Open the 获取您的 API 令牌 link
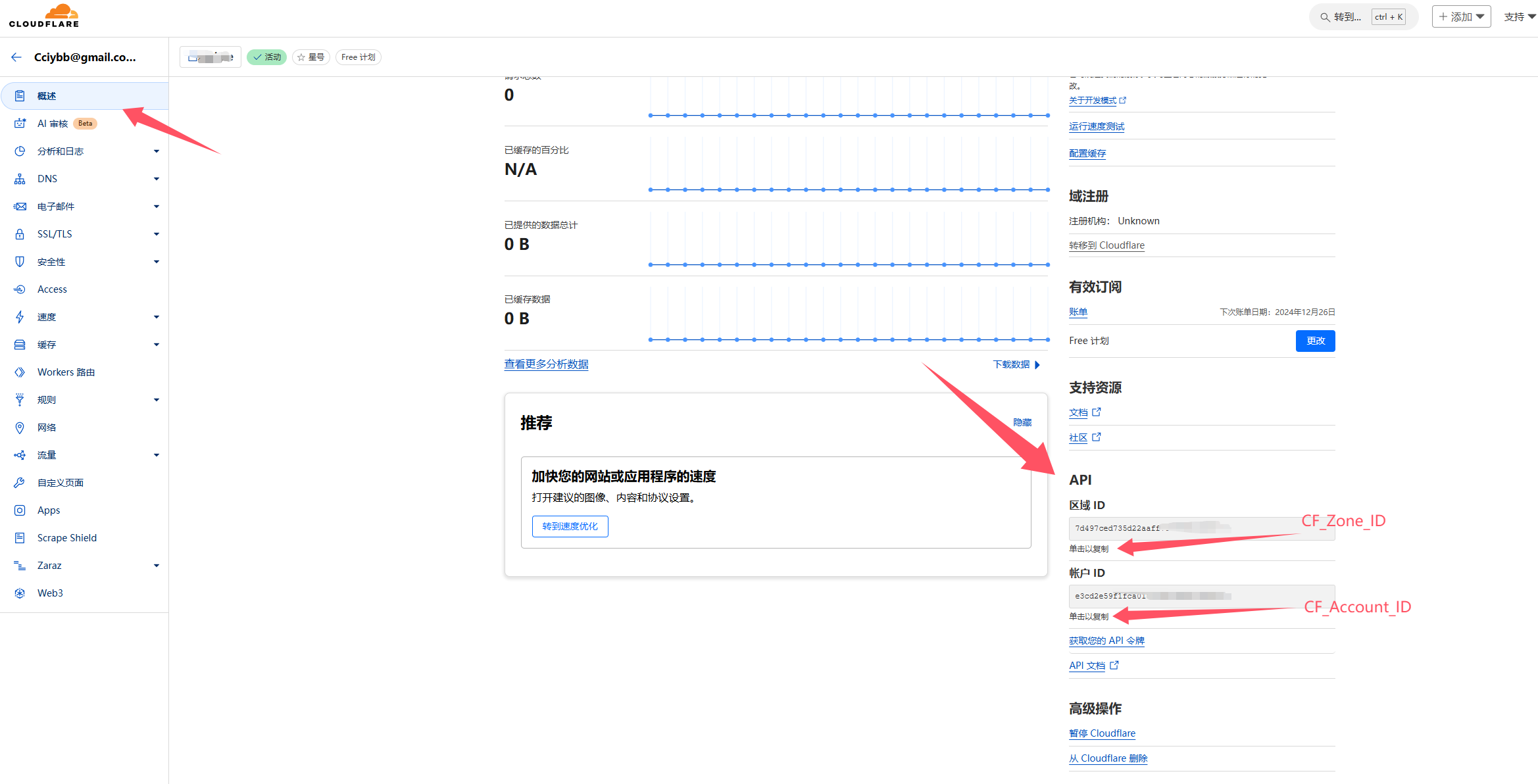The width and height of the screenshot is (1538, 784). point(1106,640)
